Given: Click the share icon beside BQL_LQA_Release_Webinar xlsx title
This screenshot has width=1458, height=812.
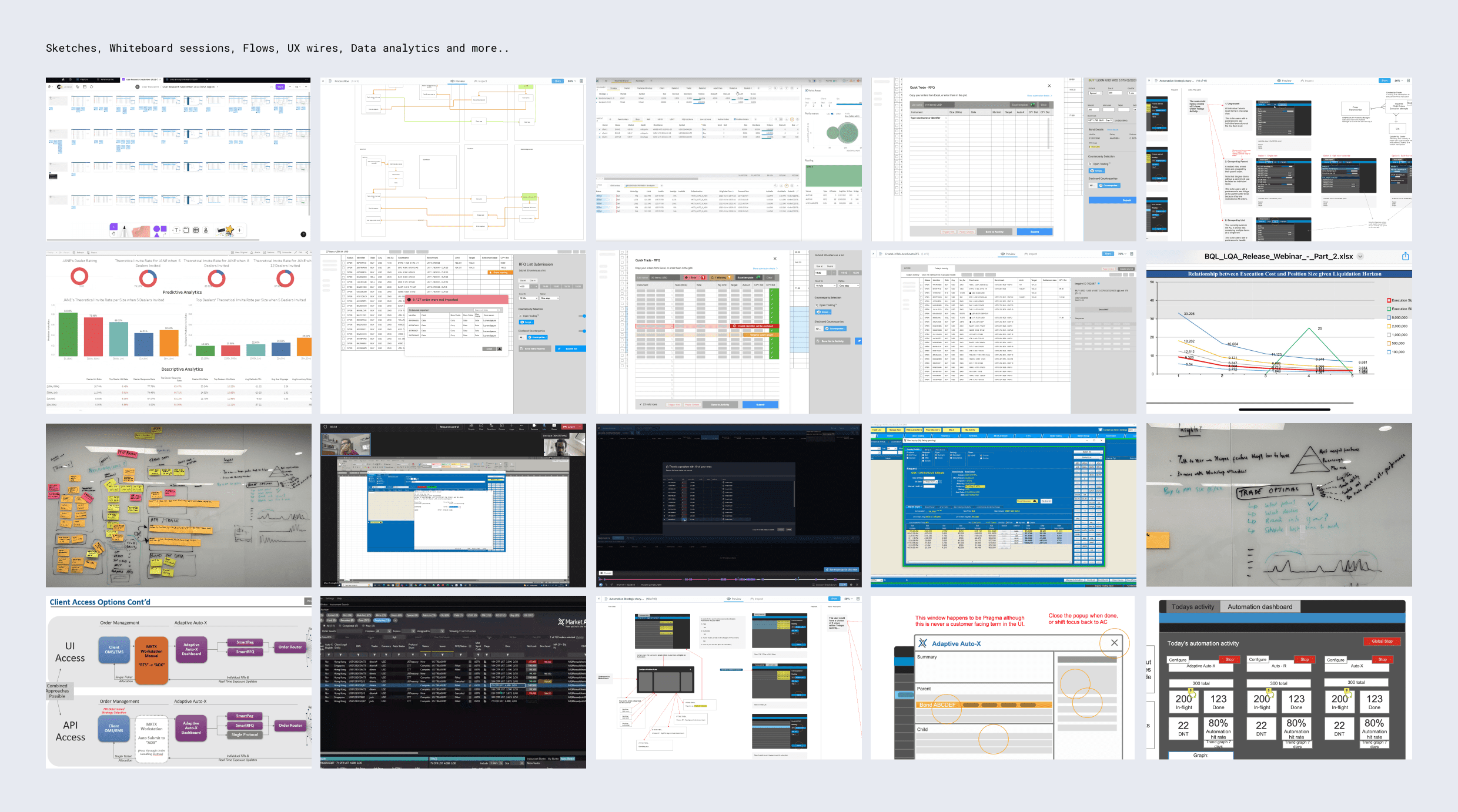Looking at the screenshot, I should [x=1406, y=256].
